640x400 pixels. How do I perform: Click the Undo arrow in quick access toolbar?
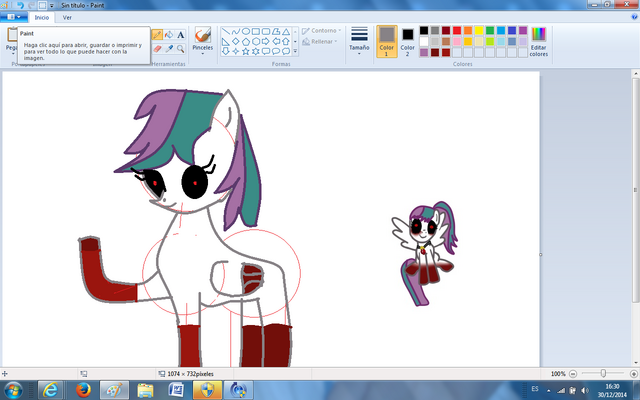coord(20,5)
